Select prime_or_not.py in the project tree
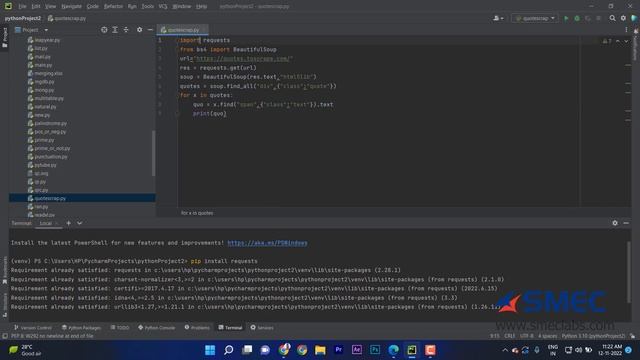The height and width of the screenshot is (360, 640). point(52,149)
